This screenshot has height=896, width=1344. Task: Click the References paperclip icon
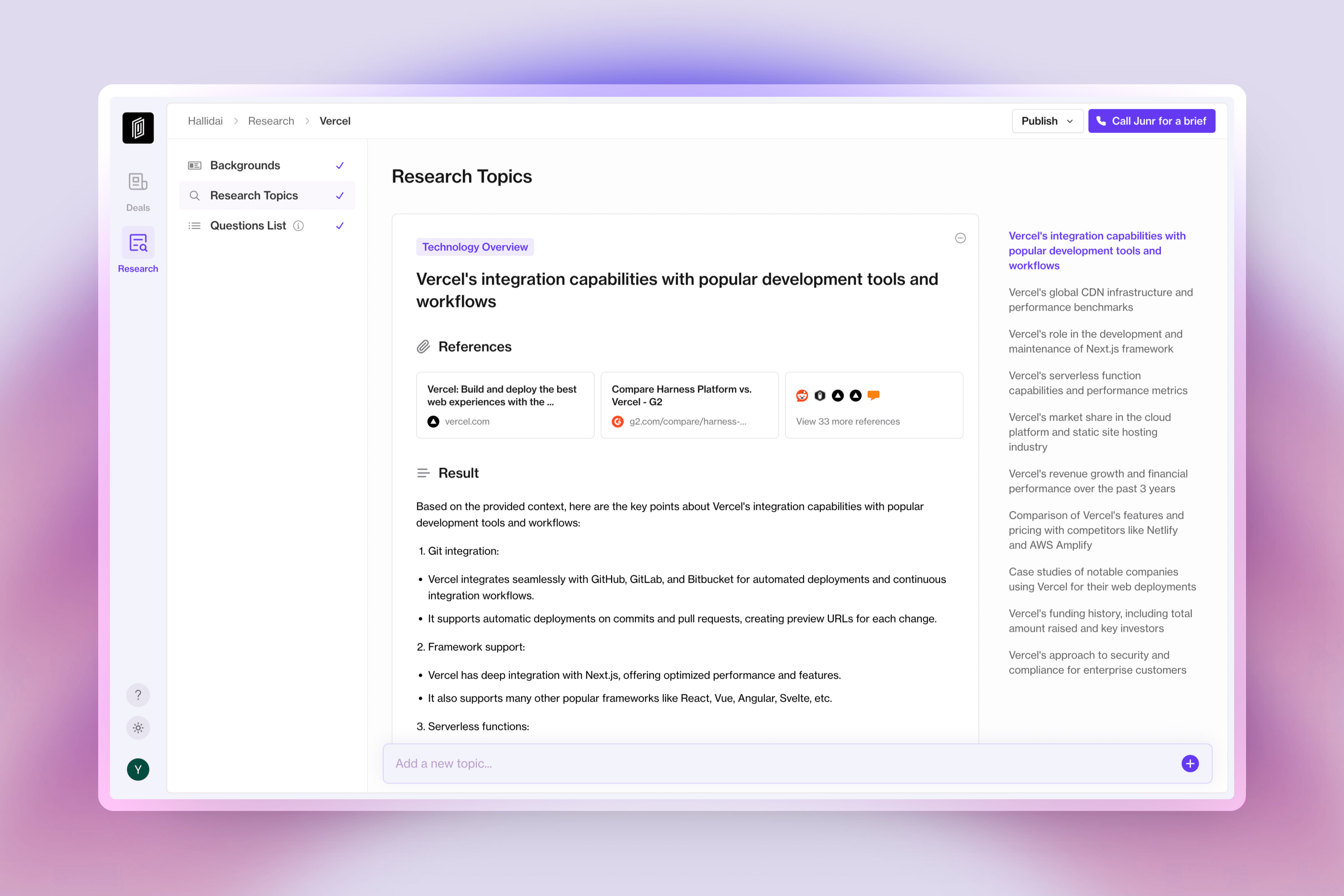pyautogui.click(x=423, y=347)
